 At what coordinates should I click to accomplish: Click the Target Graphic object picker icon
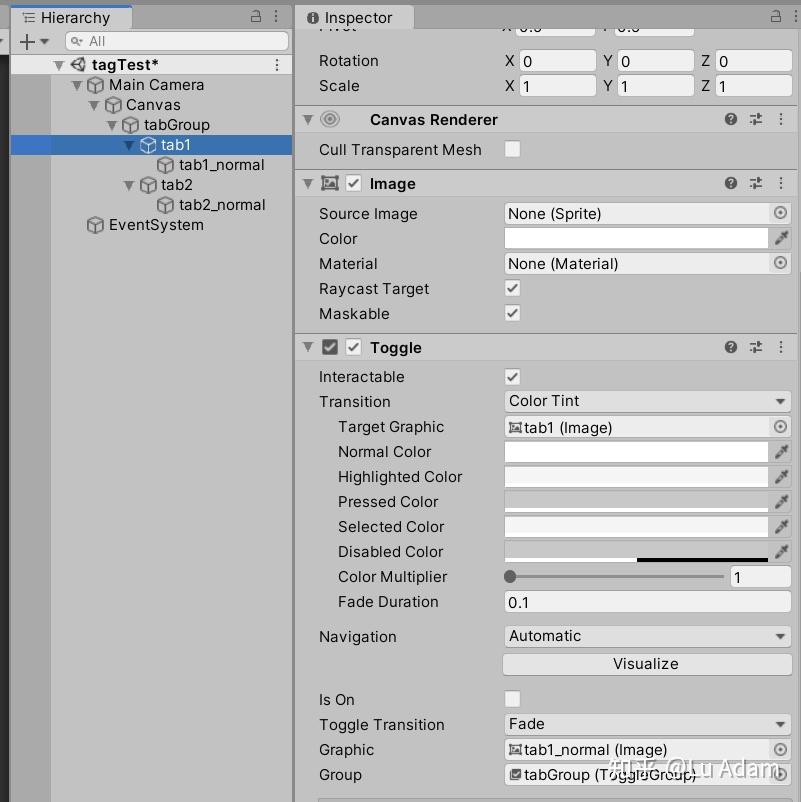pyautogui.click(x=781, y=427)
